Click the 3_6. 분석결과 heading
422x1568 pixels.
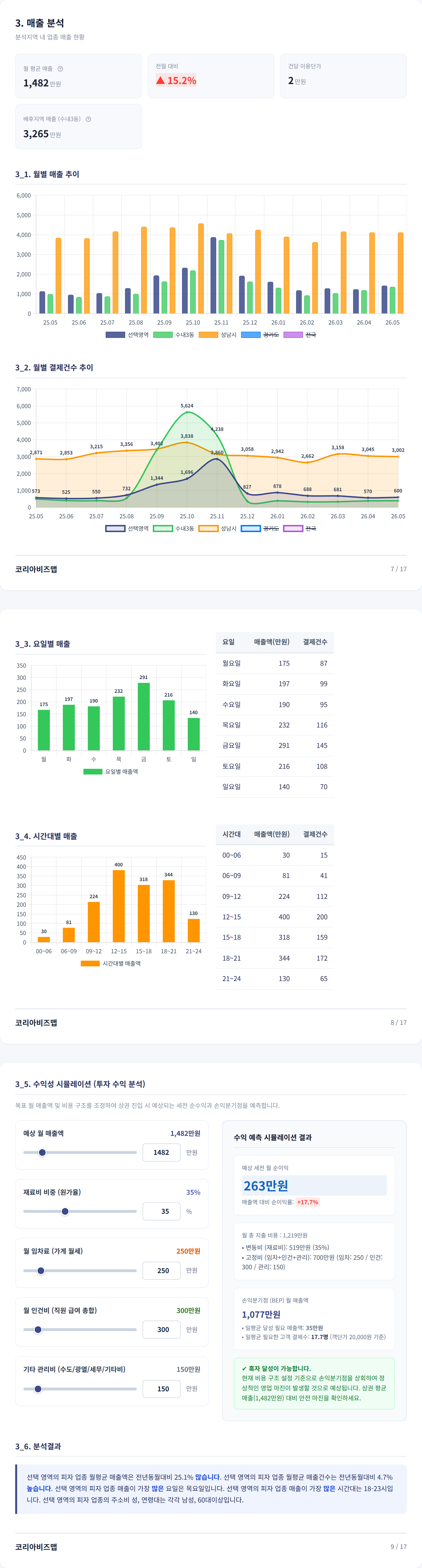(38, 1446)
